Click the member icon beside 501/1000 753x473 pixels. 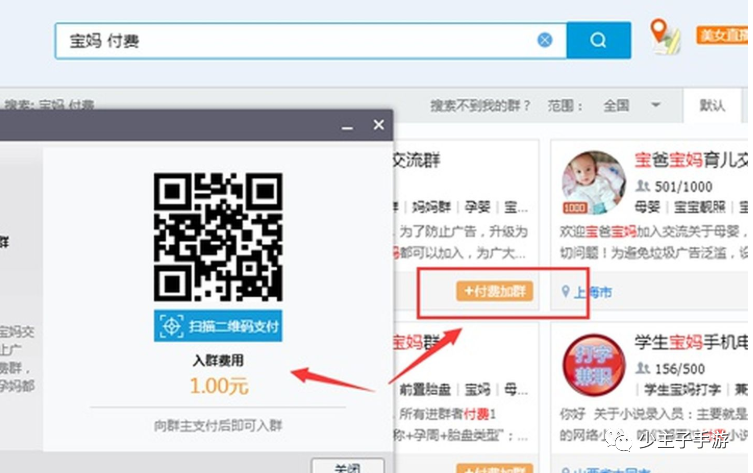(643, 186)
